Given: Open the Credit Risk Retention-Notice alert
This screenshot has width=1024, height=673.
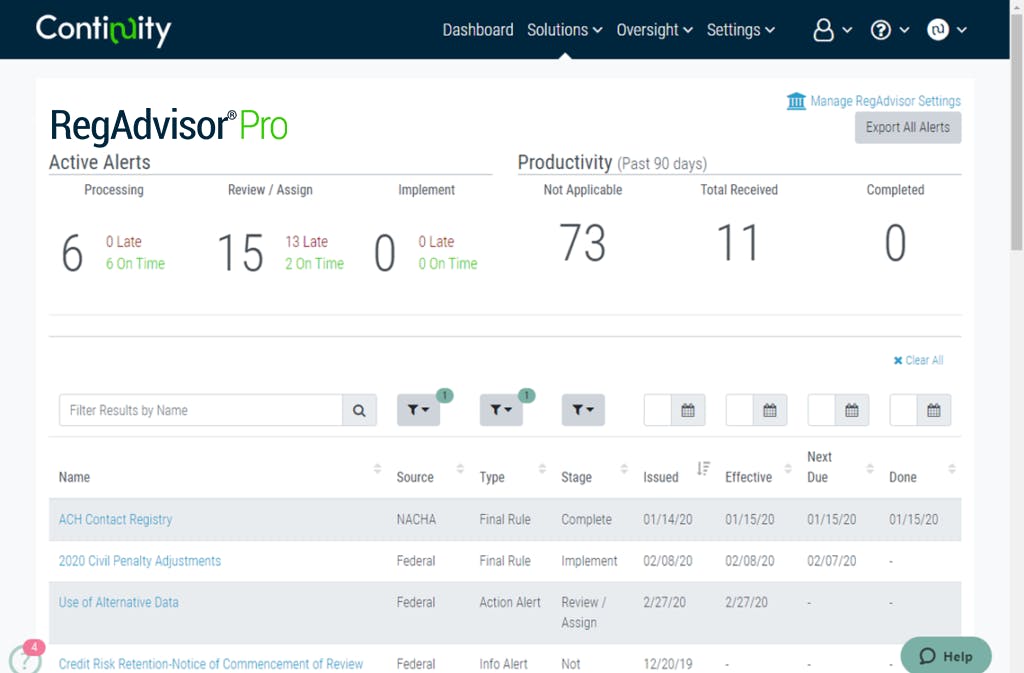Looking at the screenshot, I should coord(211,664).
